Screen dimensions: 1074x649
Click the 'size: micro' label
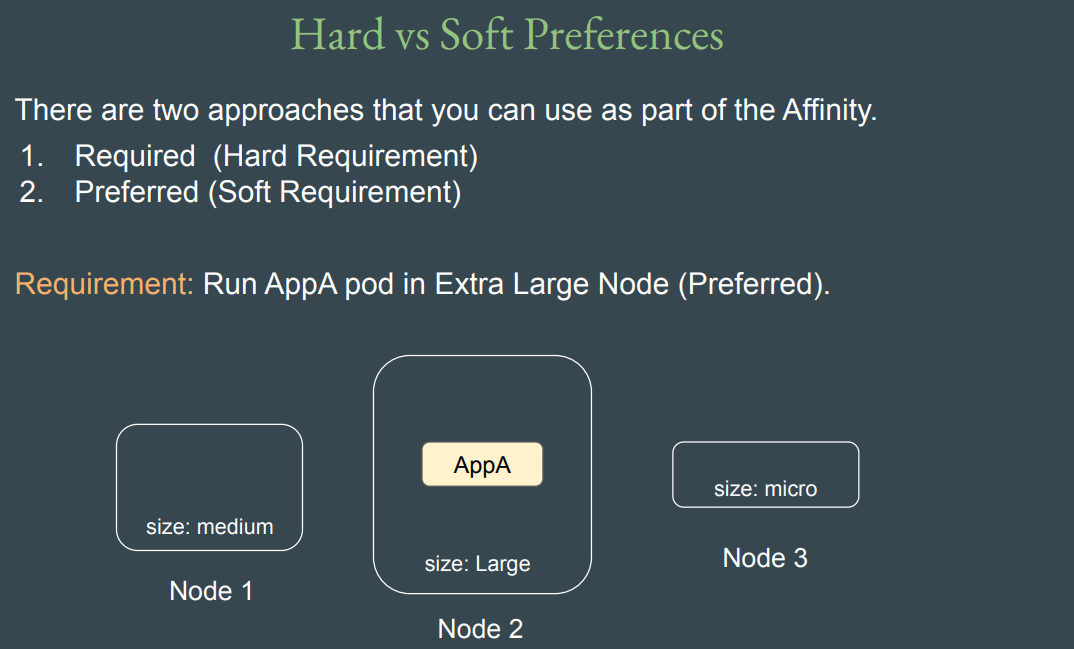click(765, 489)
